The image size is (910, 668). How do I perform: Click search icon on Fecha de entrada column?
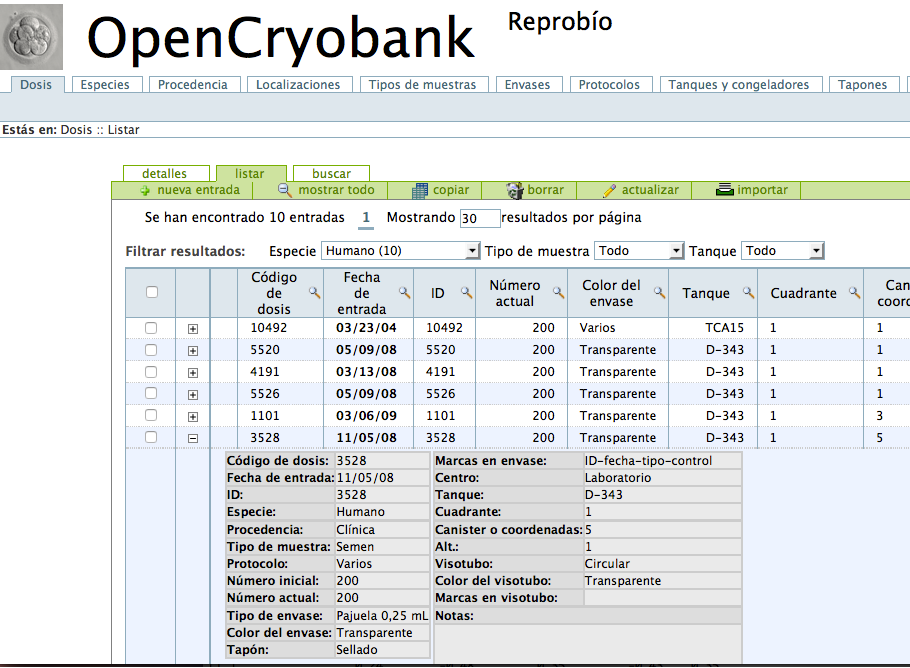[x=403, y=290]
